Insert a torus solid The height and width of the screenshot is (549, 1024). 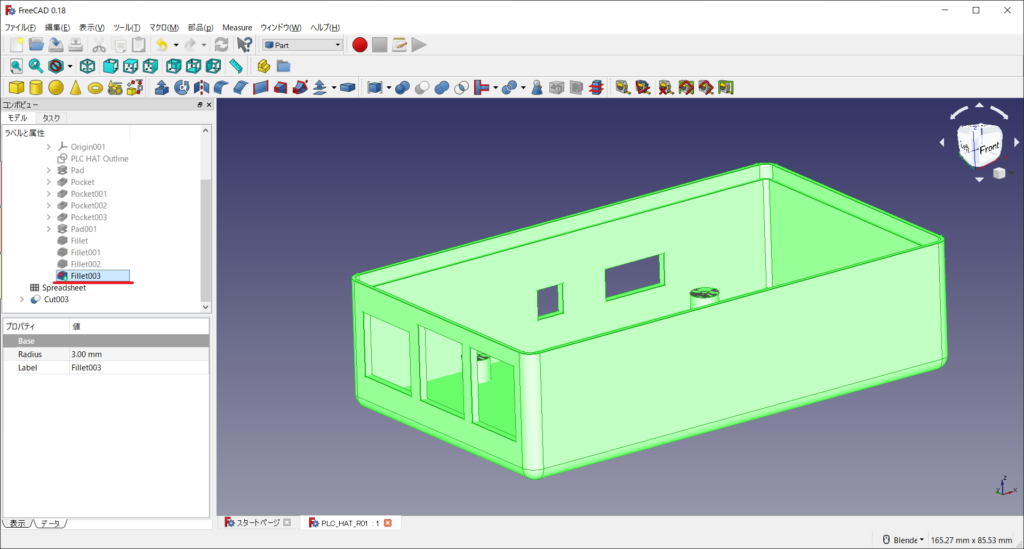pos(96,88)
